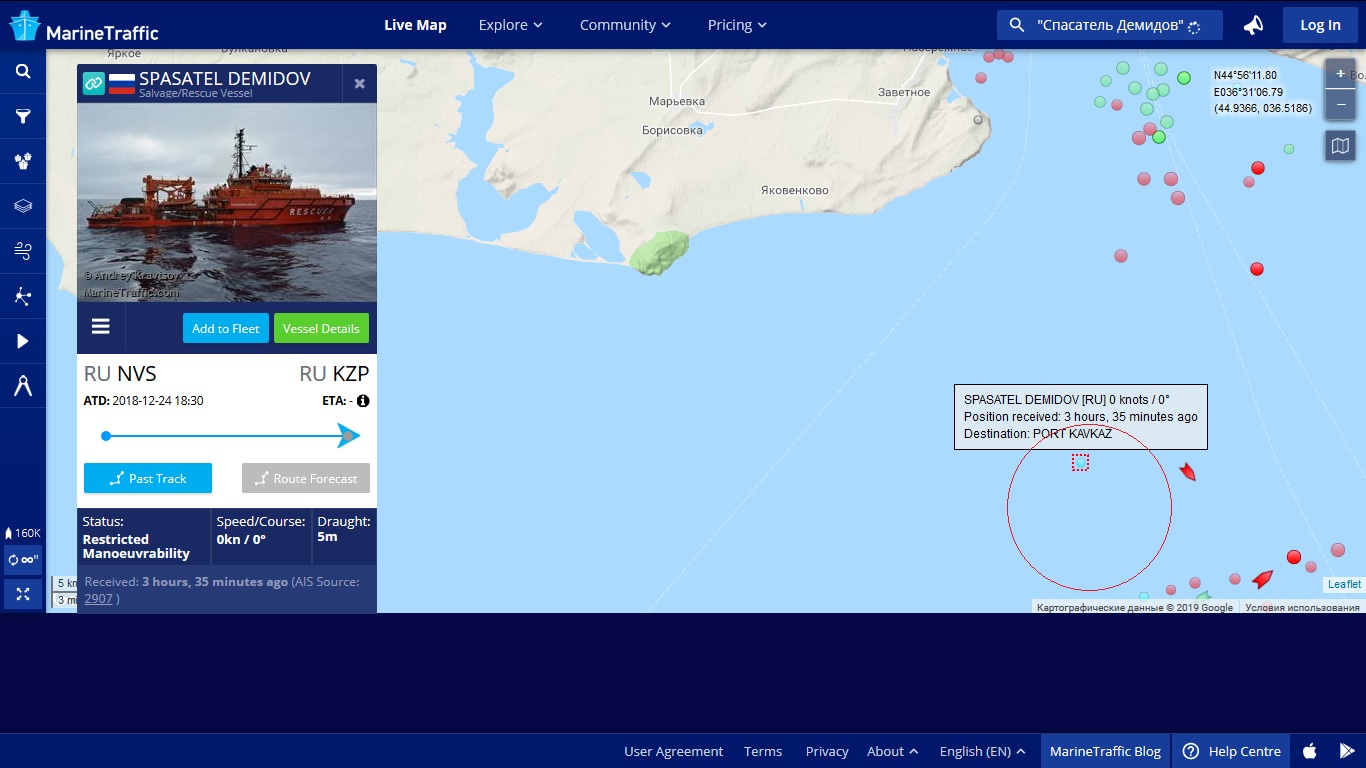The image size is (1366, 768).
Task: Open the map type selector icon
Action: tap(1340, 146)
